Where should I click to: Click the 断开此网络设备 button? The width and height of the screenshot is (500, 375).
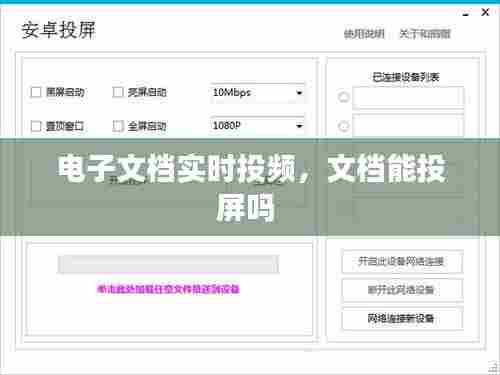[x=402, y=290]
